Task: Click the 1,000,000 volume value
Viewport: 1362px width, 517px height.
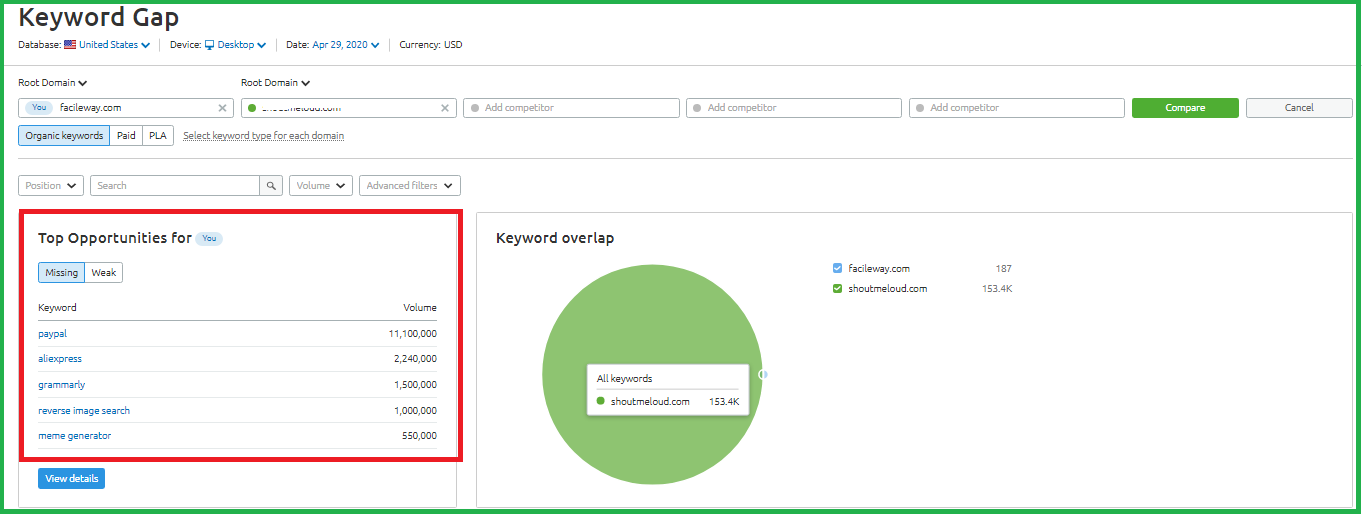Action: tap(415, 411)
